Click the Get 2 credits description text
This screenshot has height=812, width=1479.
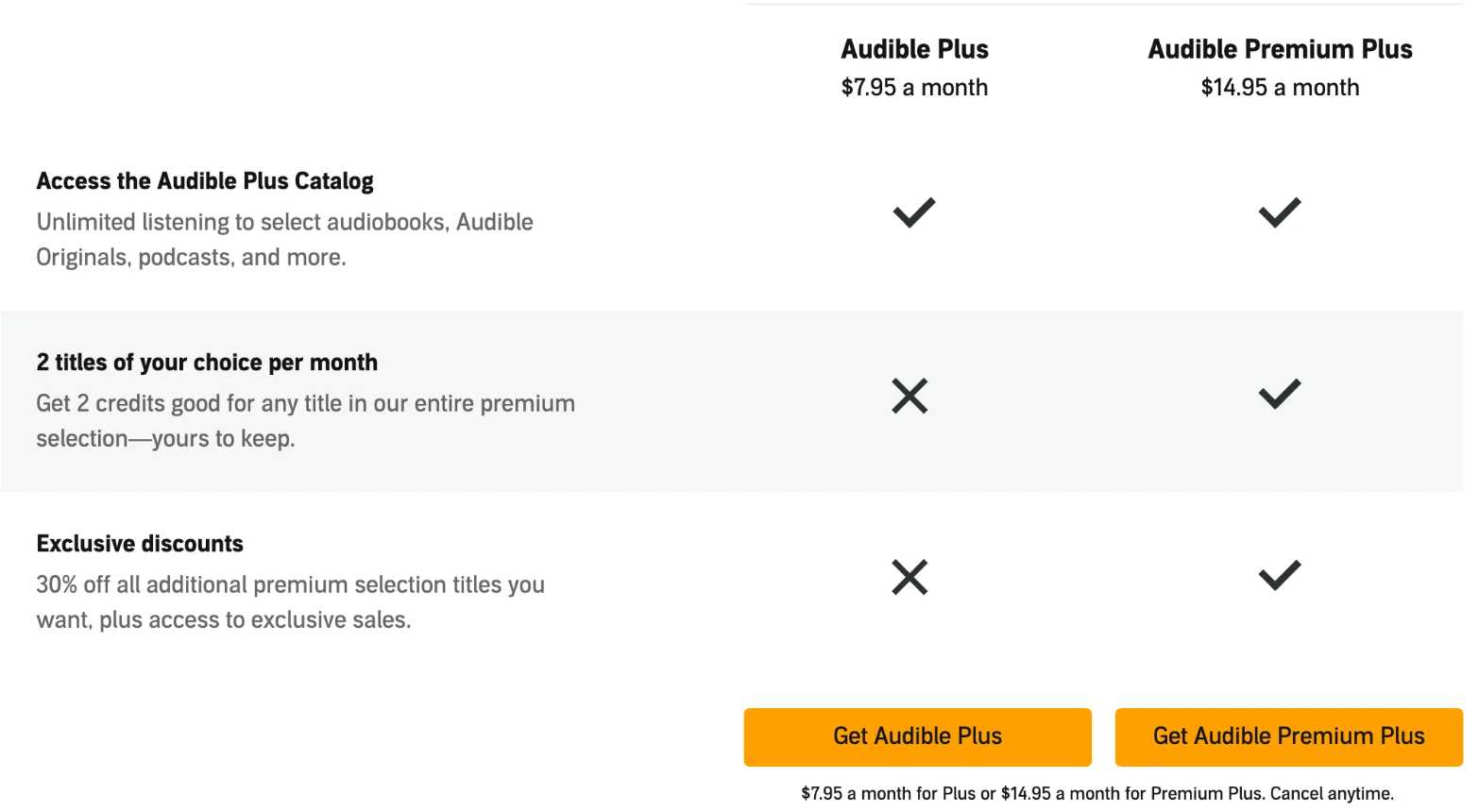pyautogui.click(x=305, y=421)
